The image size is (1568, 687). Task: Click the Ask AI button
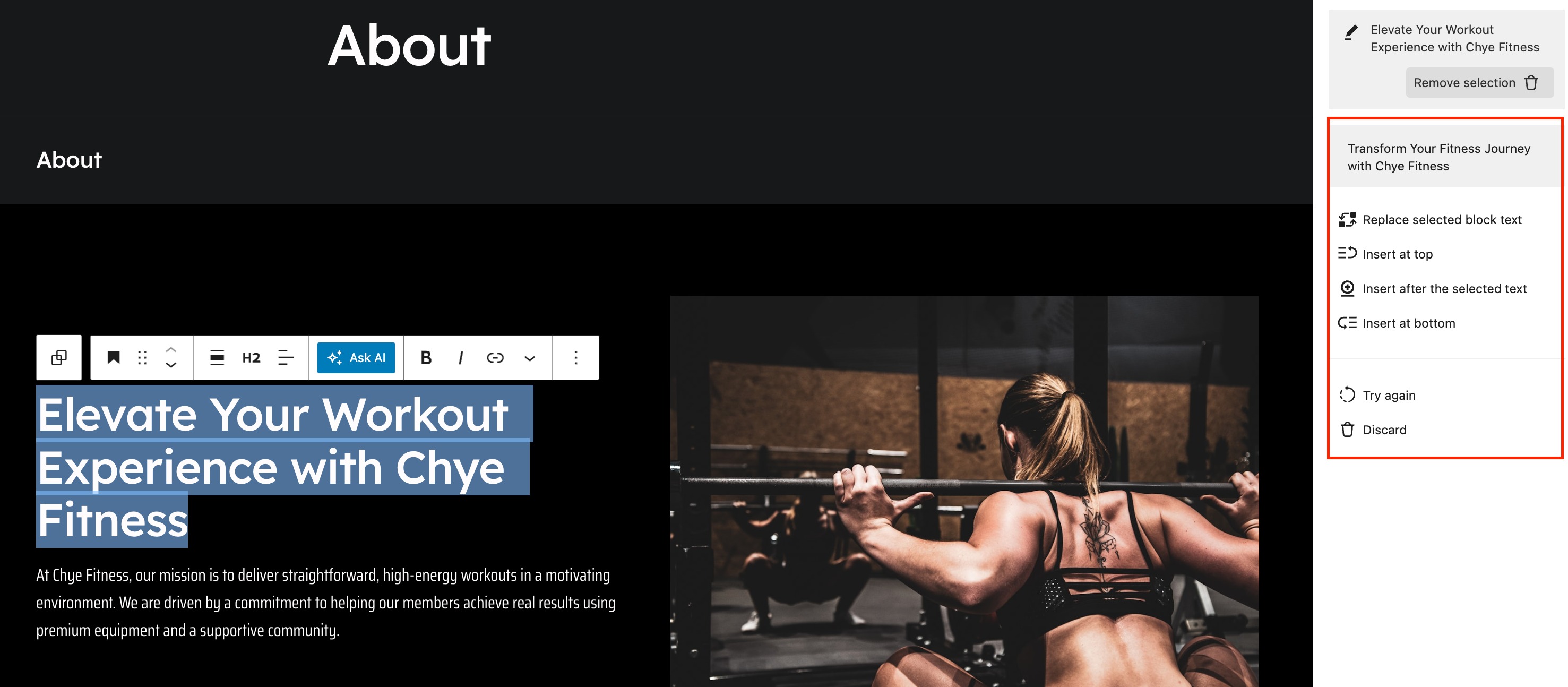(356, 357)
